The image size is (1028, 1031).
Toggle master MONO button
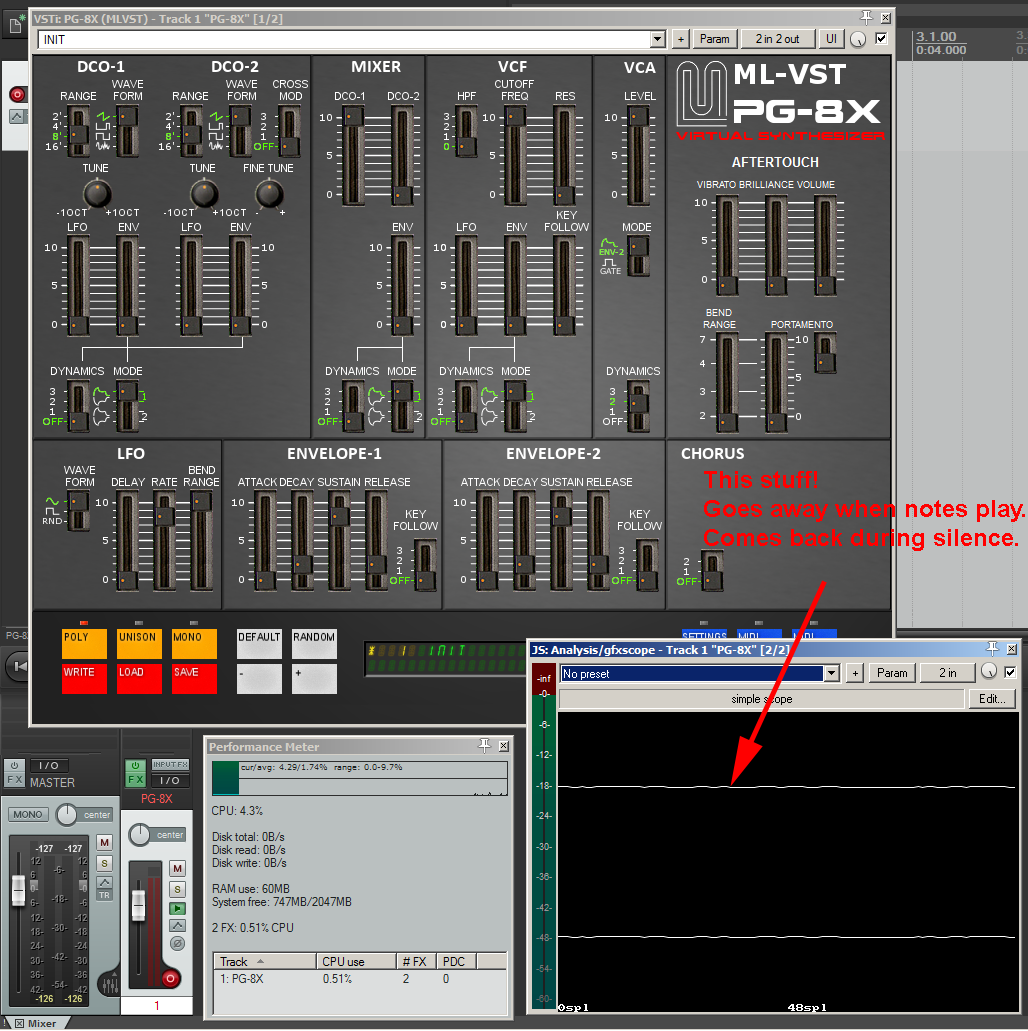[x=28, y=814]
